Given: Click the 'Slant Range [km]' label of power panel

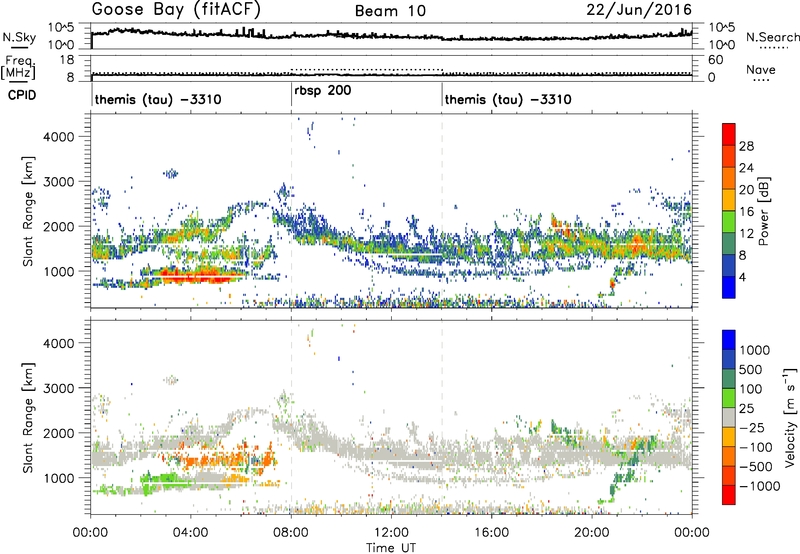Looking at the screenshot, I should [x=29, y=211].
